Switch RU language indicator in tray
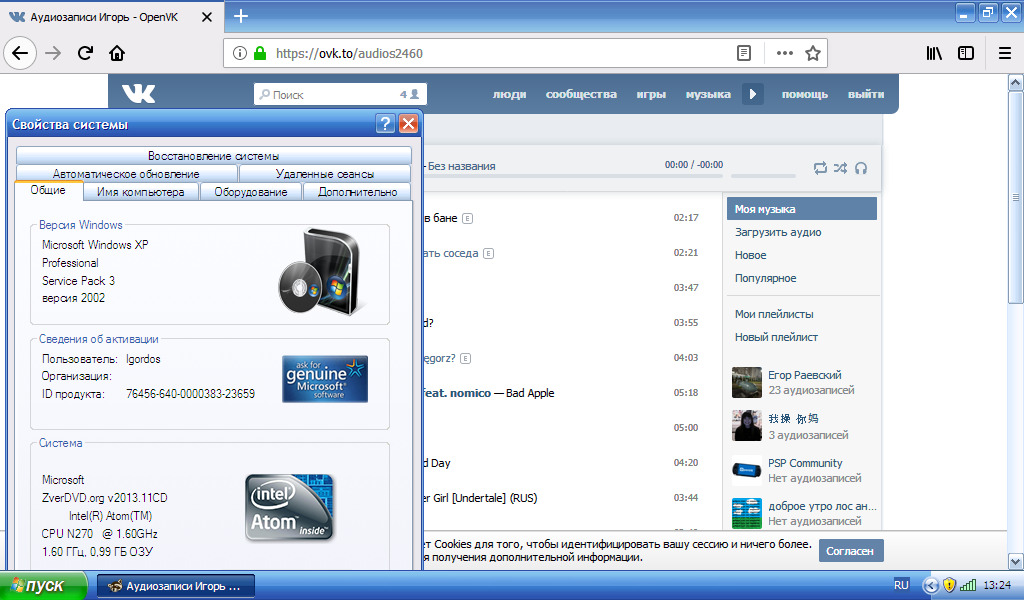 pos(901,585)
